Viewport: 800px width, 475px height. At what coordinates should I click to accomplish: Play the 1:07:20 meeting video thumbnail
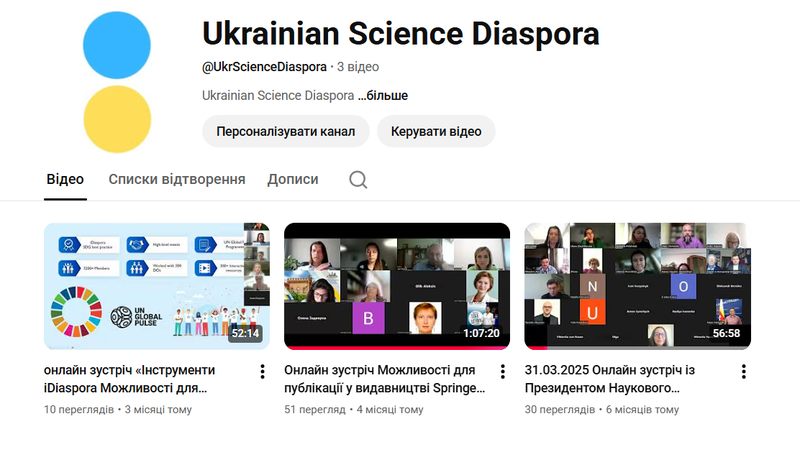[397, 285]
